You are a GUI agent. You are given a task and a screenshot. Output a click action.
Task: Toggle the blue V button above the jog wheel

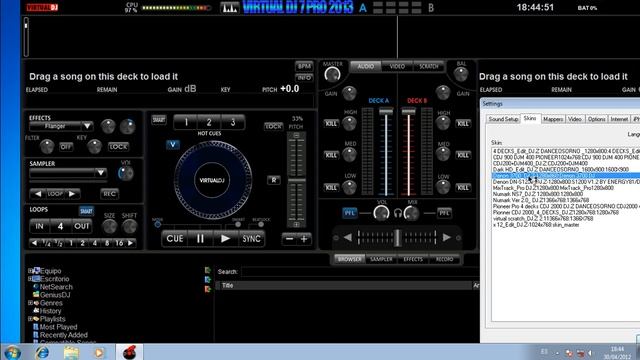tap(173, 144)
